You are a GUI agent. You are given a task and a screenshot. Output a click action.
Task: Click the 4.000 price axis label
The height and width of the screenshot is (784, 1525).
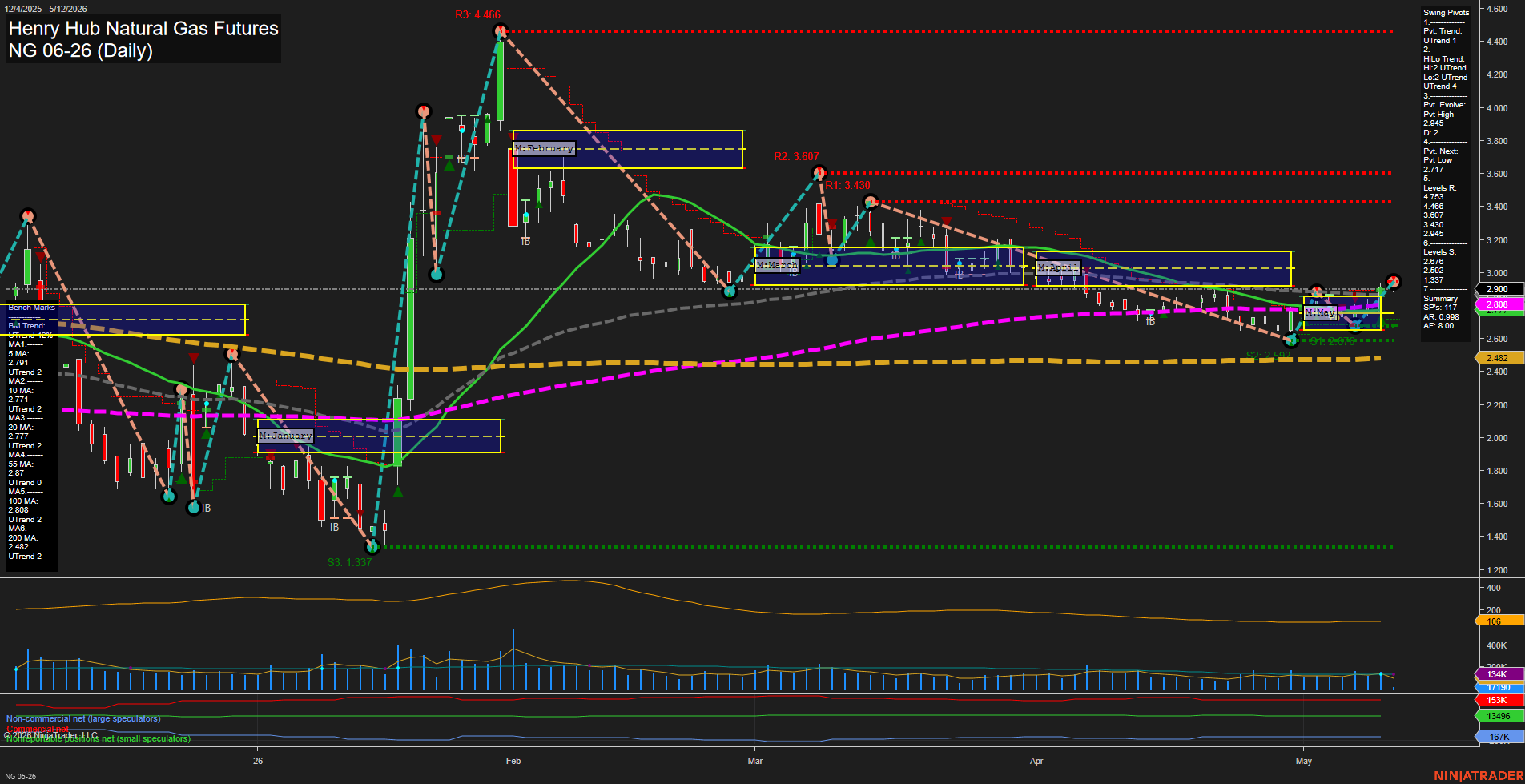click(x=1497, y=108)
